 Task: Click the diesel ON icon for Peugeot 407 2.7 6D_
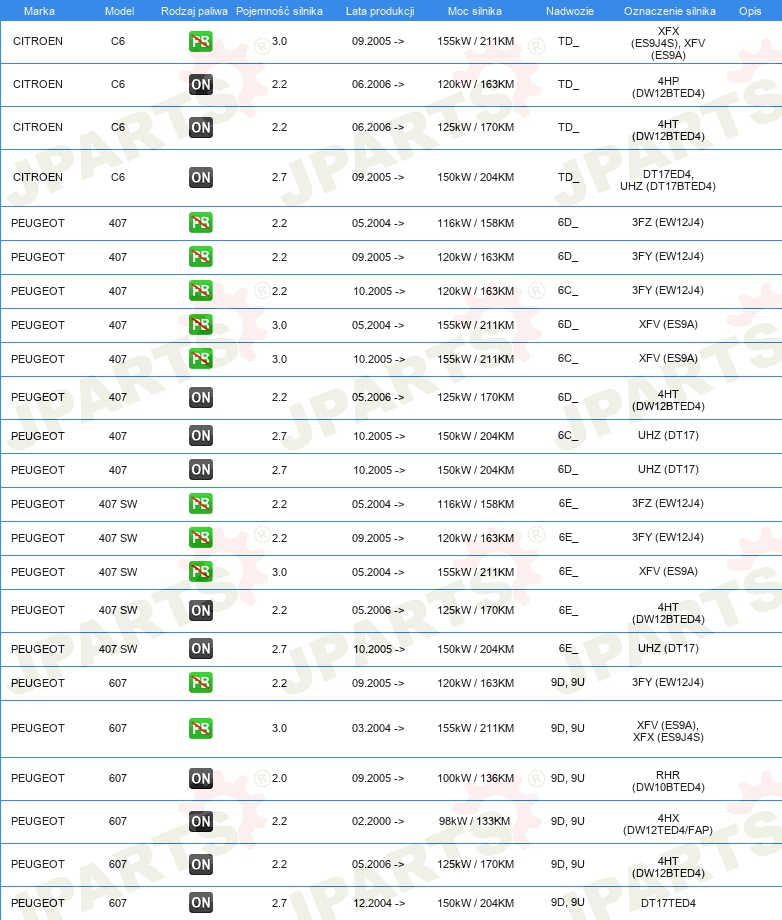(x=201, y=470)
